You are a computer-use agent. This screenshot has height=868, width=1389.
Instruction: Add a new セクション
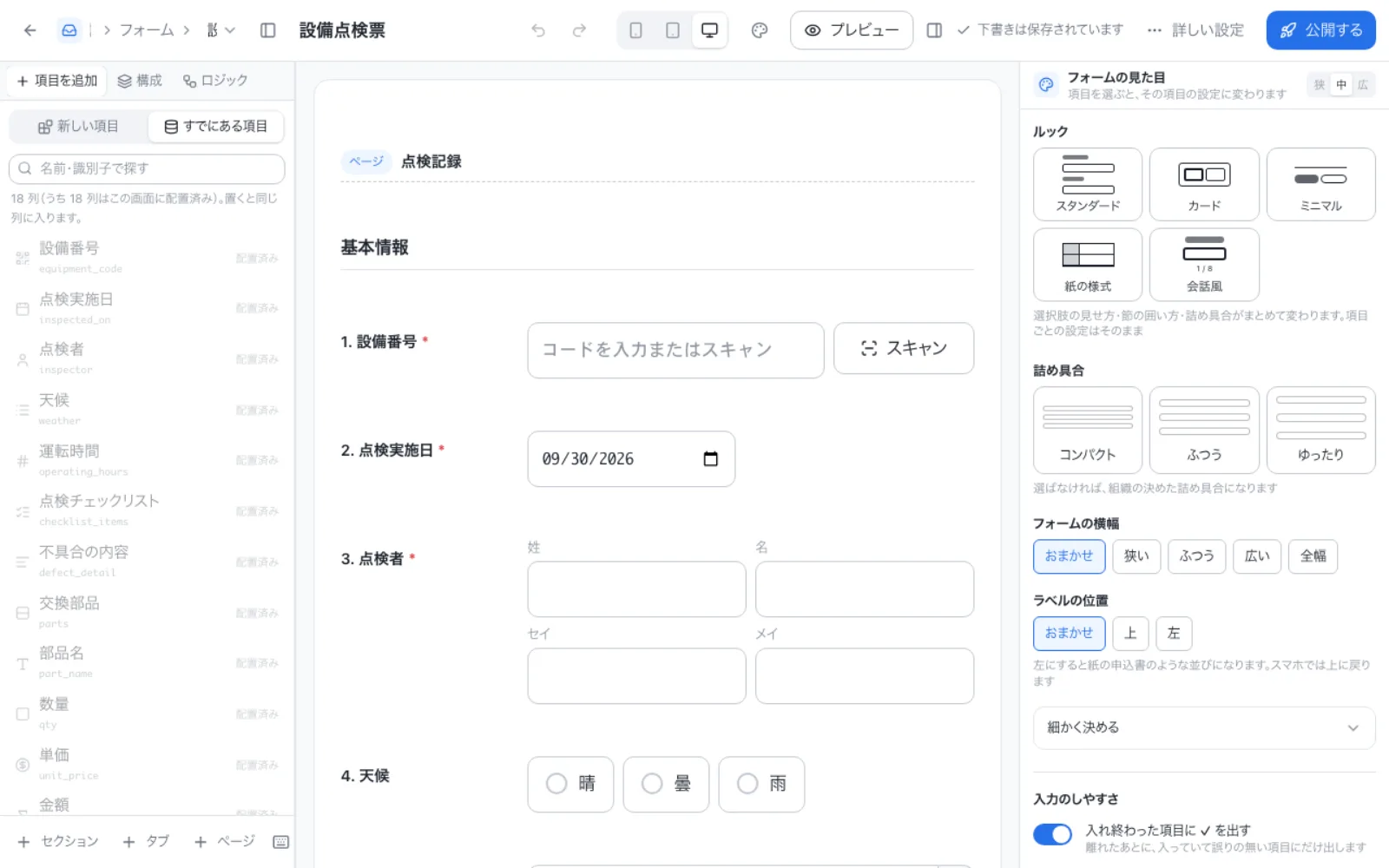[58, 842]
